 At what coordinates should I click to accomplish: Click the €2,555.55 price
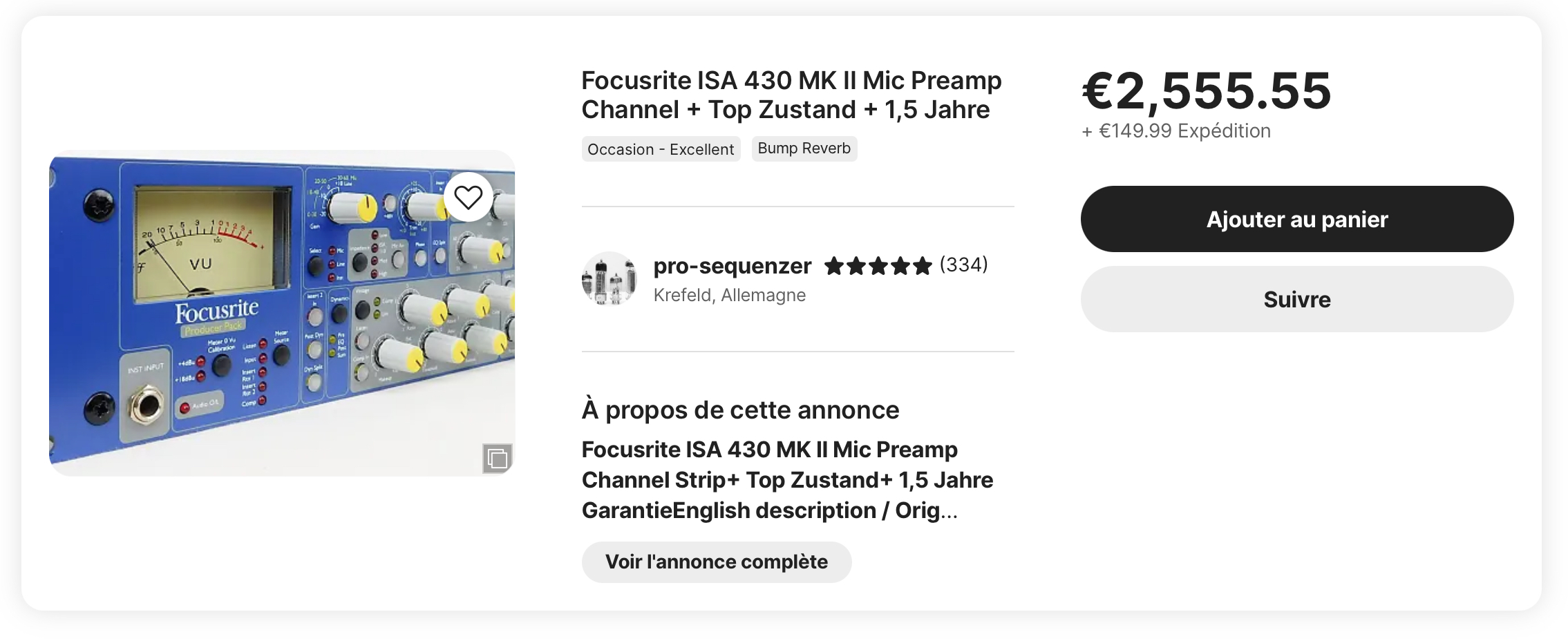coord(1206,90)
